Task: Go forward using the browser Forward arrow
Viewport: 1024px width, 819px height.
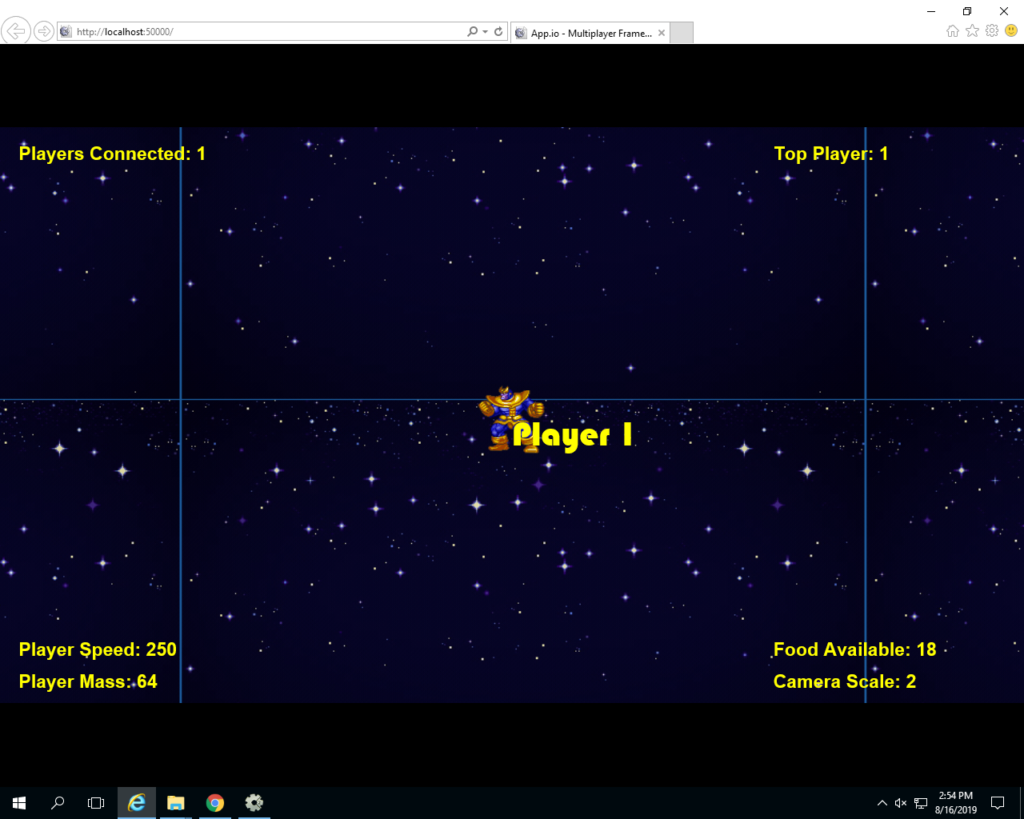Action: 44,31
